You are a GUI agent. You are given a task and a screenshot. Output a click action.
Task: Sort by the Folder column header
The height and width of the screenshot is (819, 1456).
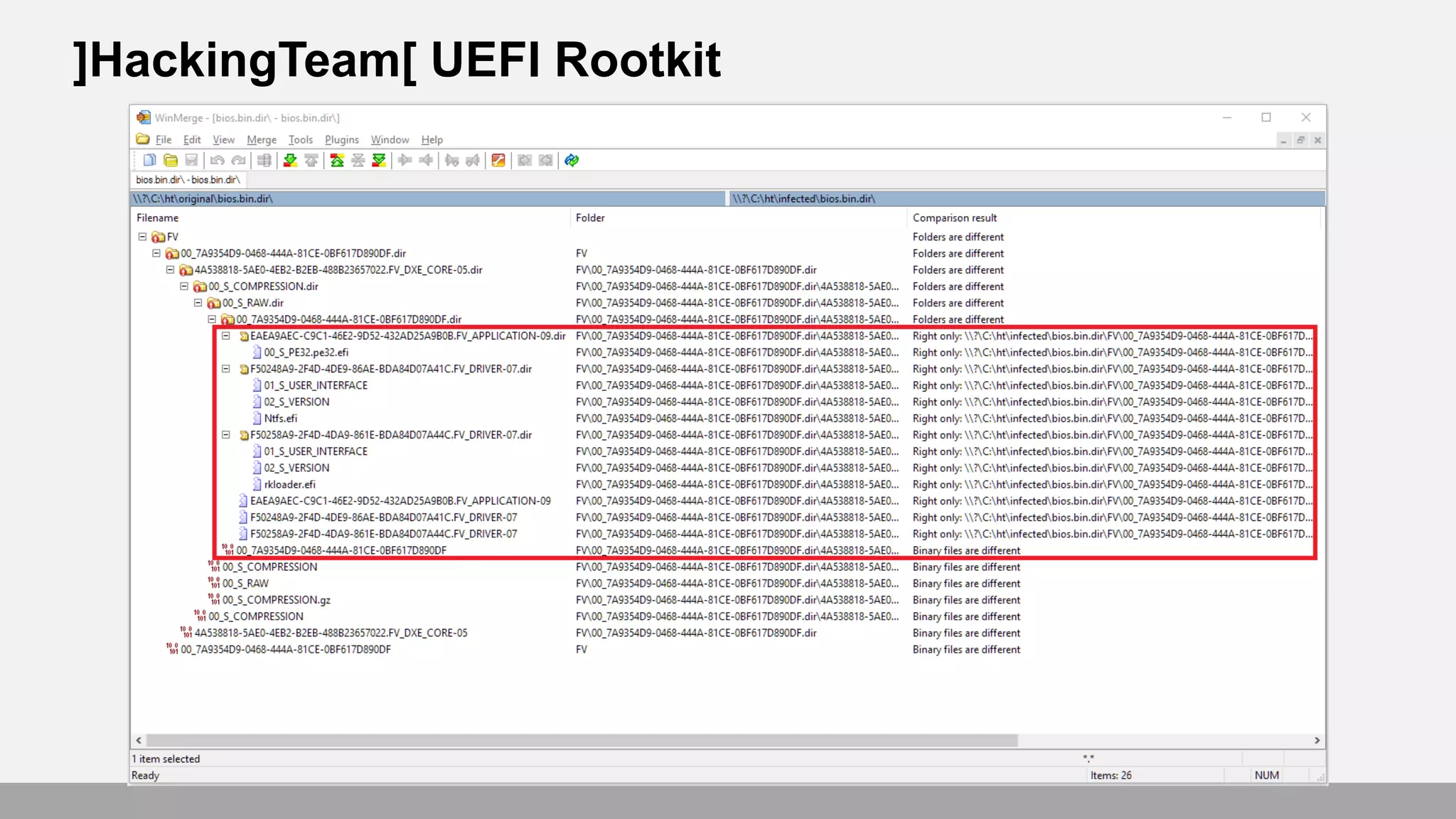tap(739, 218)
